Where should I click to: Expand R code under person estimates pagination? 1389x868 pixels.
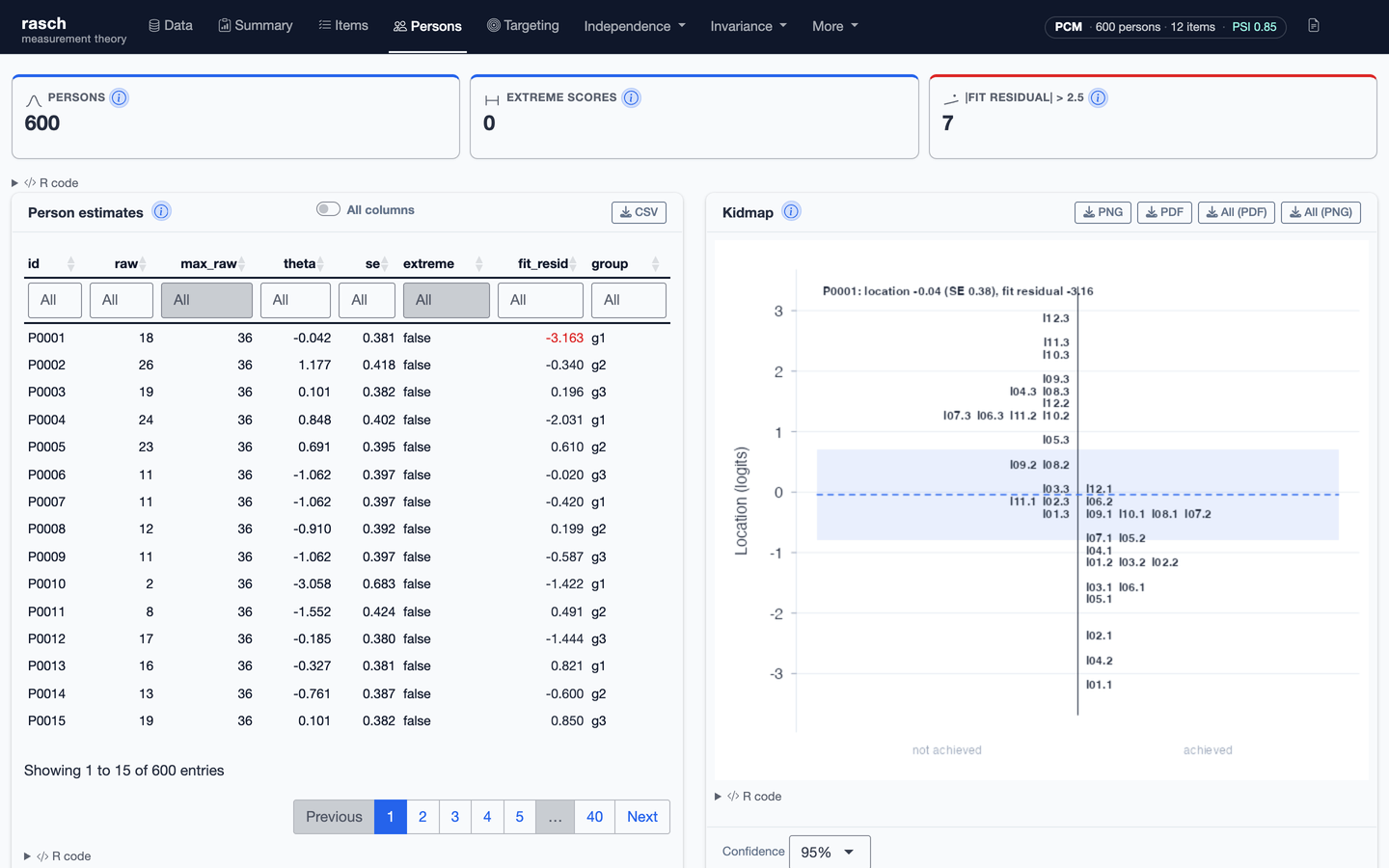pyautogui.click(x=58, y=856)
